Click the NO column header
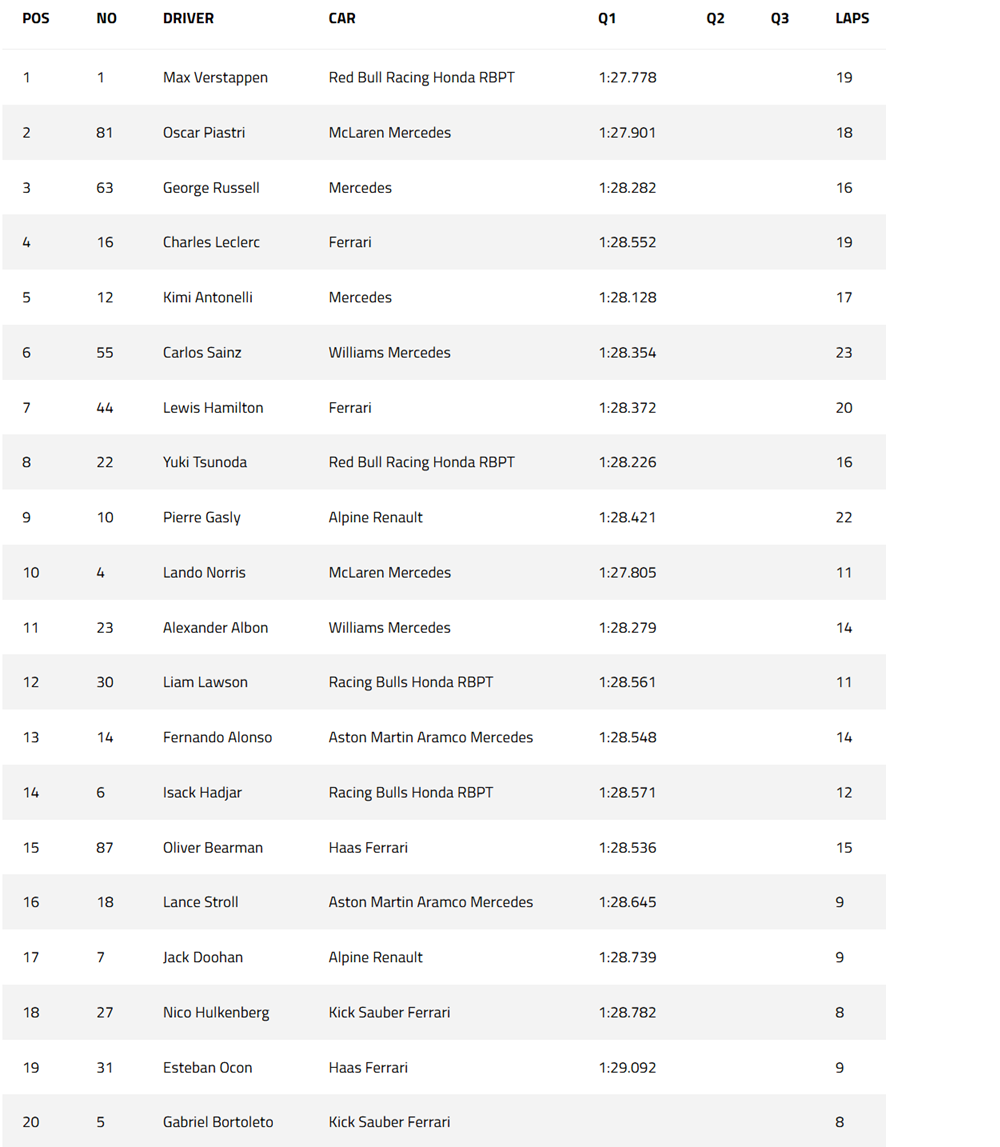1000x1147 pixels. (x=106, y=19)
